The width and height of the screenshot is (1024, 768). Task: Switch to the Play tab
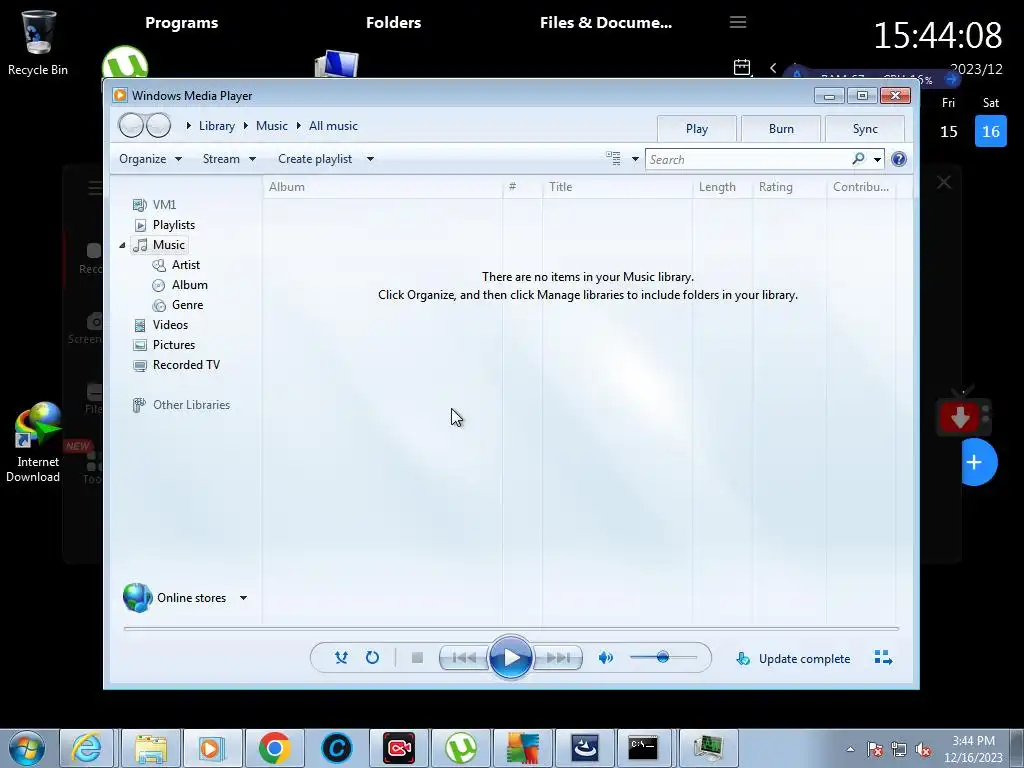pyautogui.click(x=697, y=129)
